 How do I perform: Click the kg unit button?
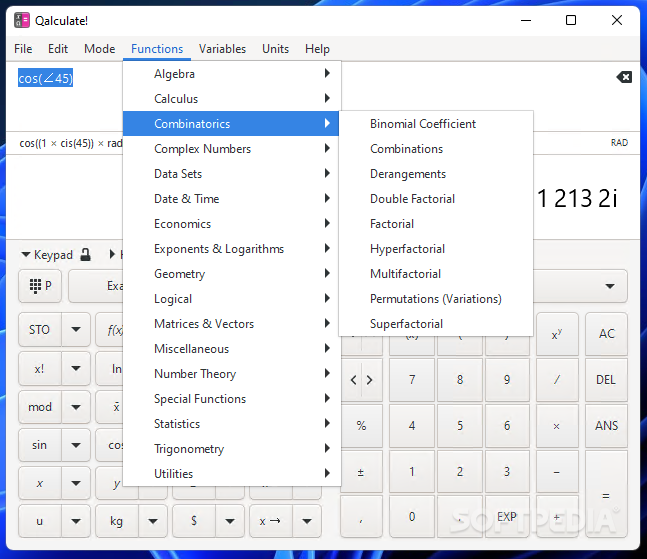117,521
